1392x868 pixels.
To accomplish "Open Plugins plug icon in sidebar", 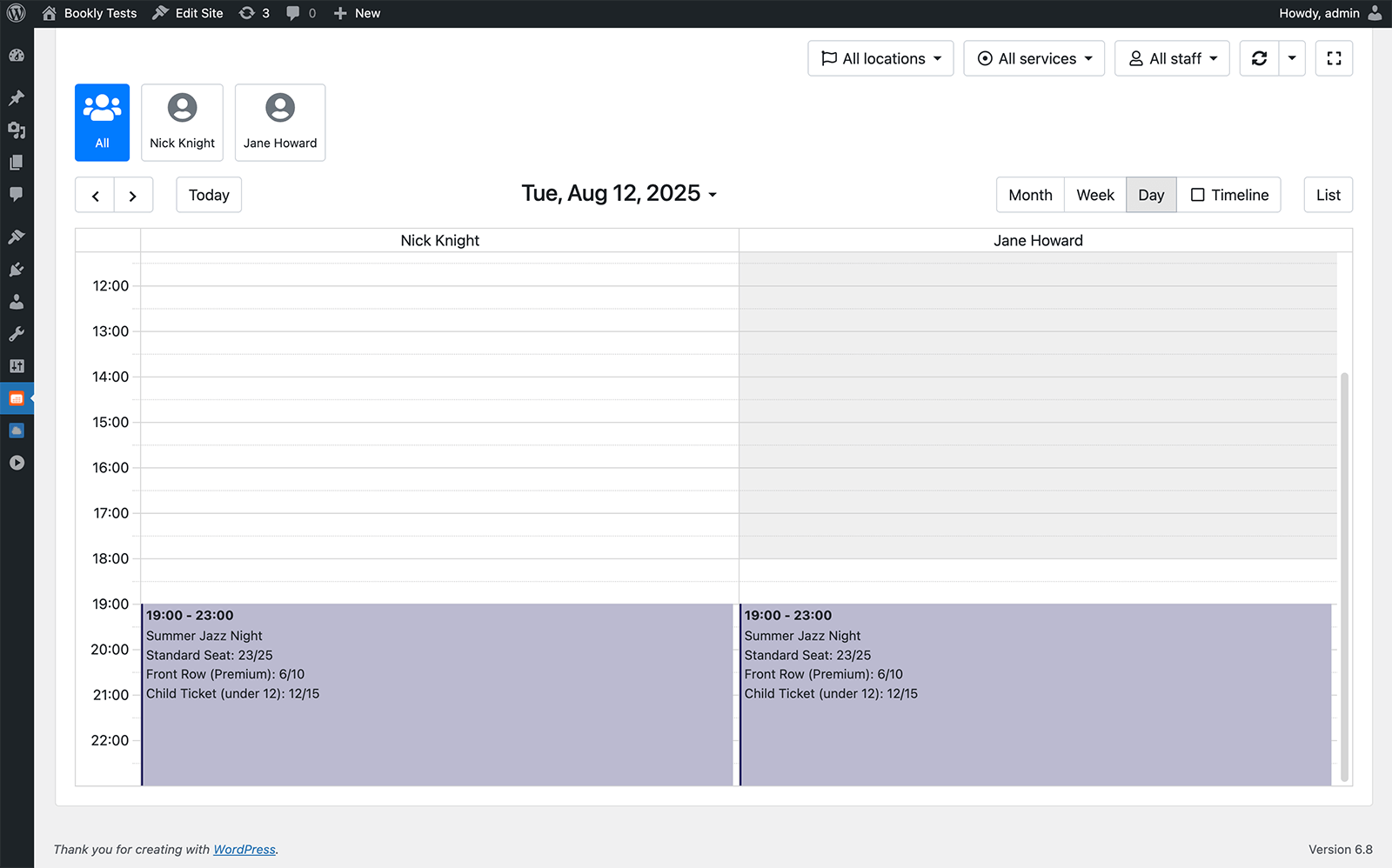I will (17, 270).
